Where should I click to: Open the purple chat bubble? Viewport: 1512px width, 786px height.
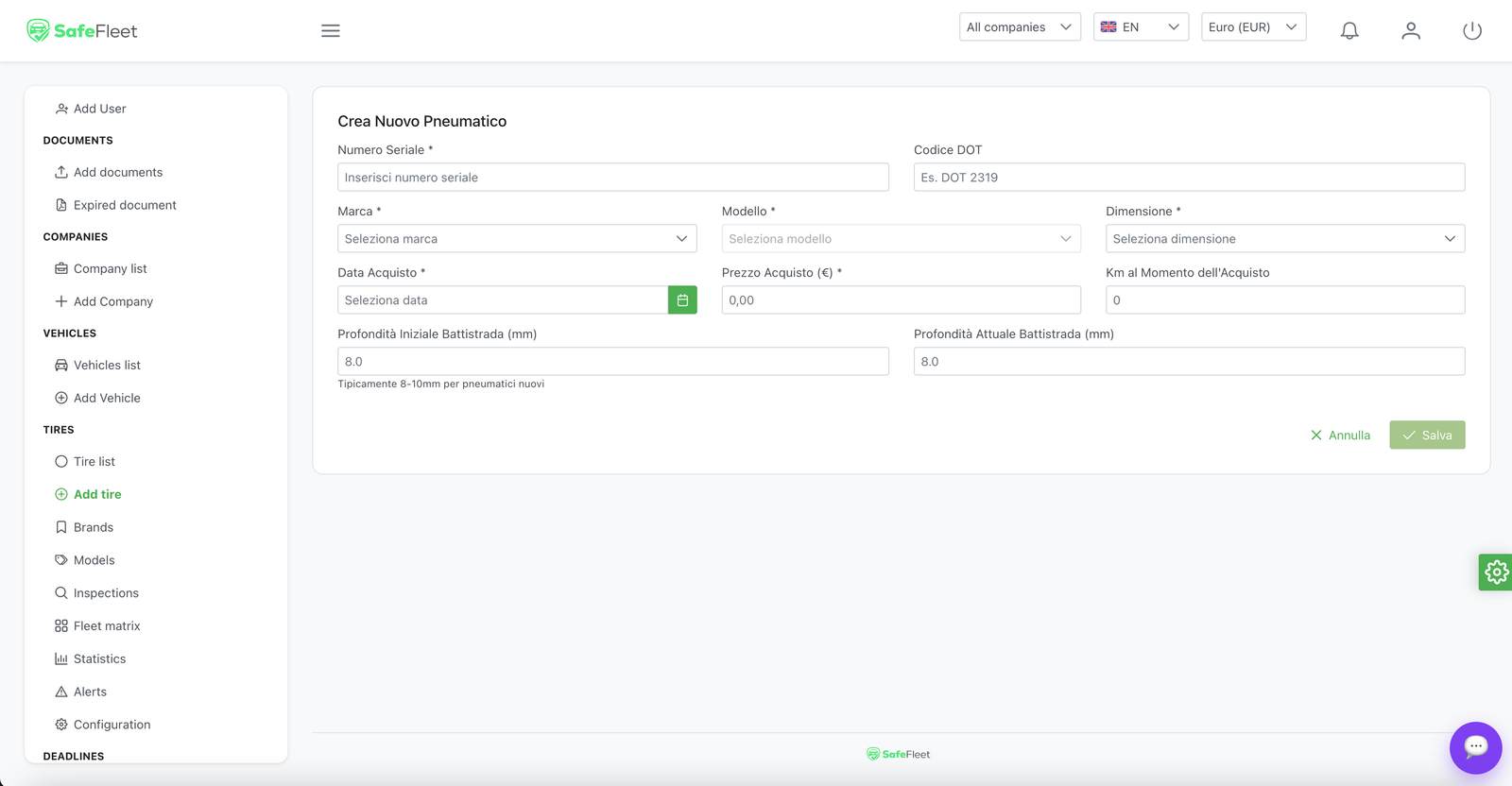(1475, 747)
